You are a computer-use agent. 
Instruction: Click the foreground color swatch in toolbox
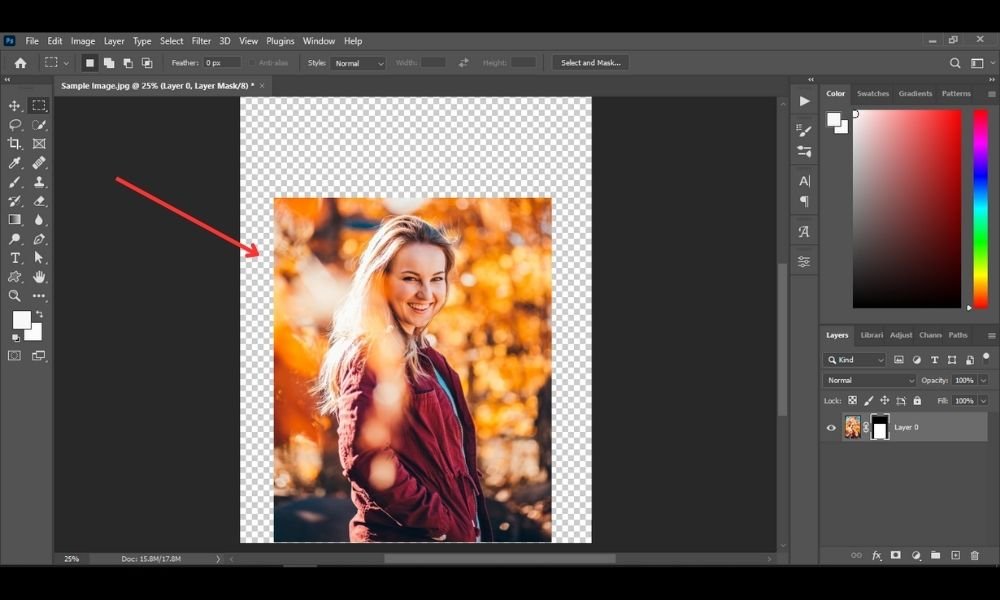[22, 319]
